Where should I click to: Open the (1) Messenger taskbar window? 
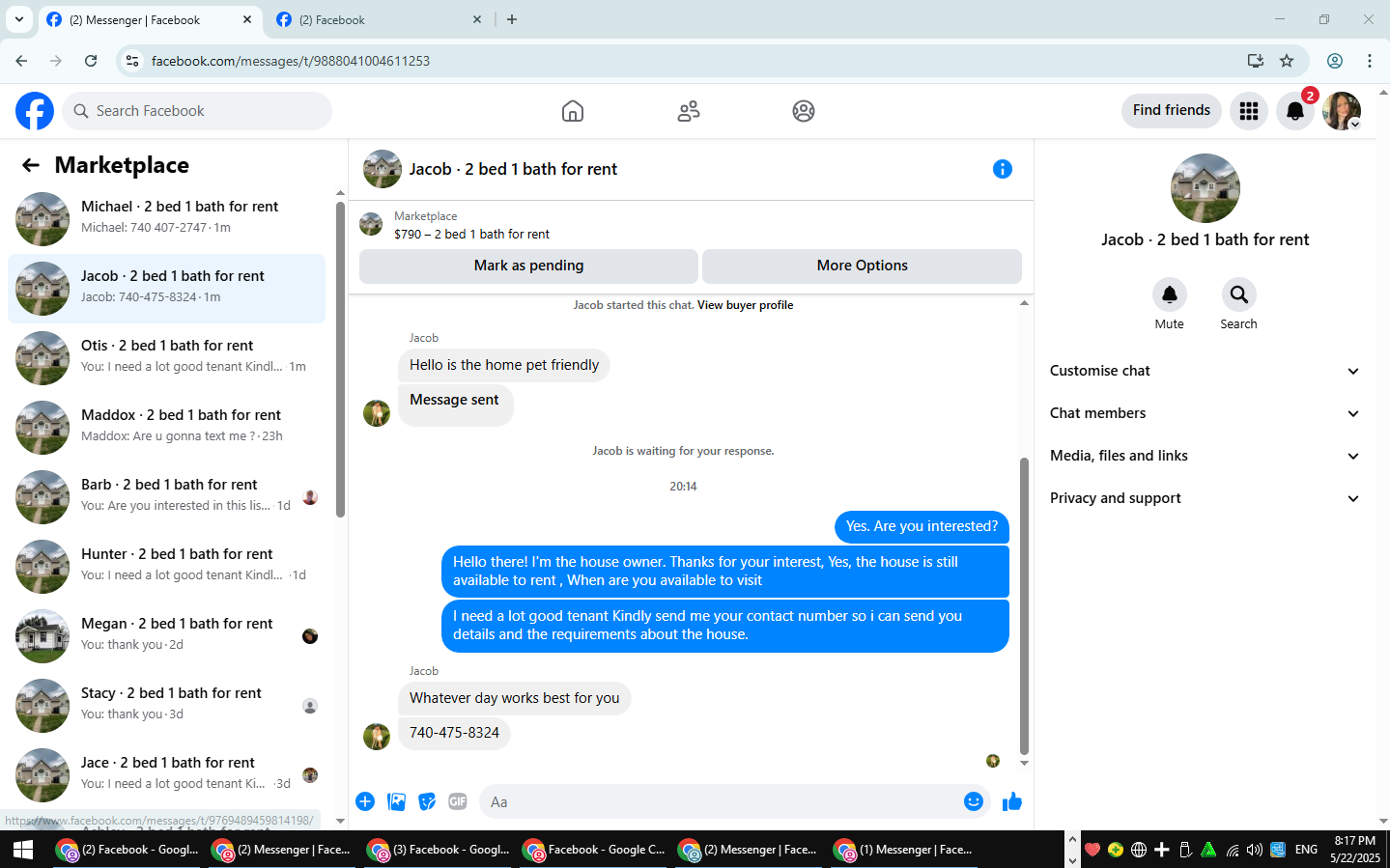[904, 850]
